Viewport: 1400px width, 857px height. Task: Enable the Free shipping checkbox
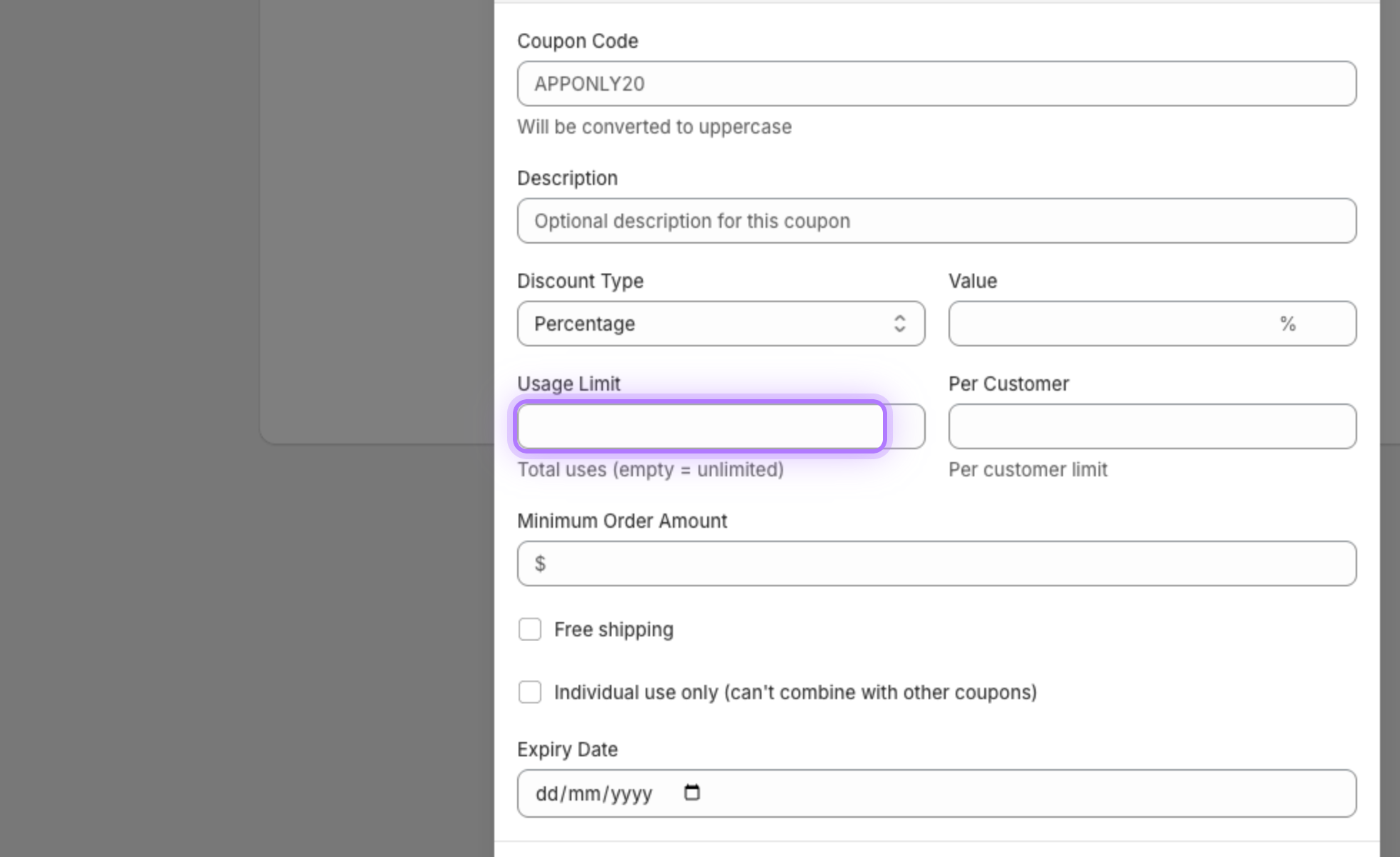530,629
